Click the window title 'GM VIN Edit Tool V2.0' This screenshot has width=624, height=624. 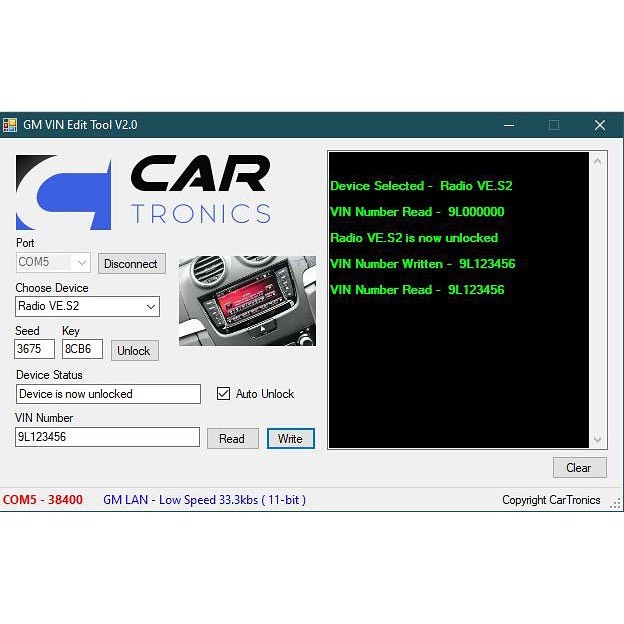(x=80, y=125)
